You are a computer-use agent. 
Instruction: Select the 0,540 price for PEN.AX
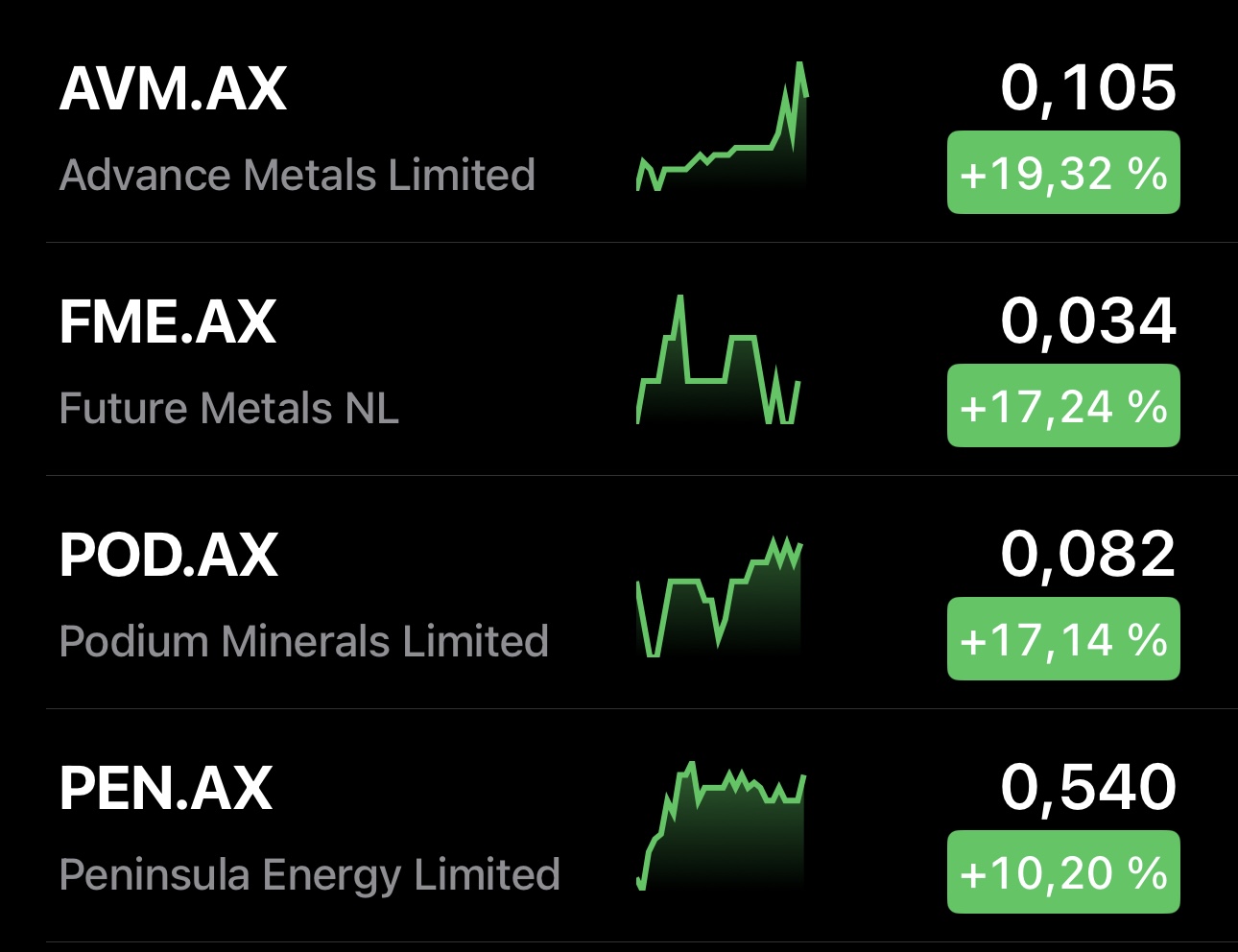(1087, 787)
